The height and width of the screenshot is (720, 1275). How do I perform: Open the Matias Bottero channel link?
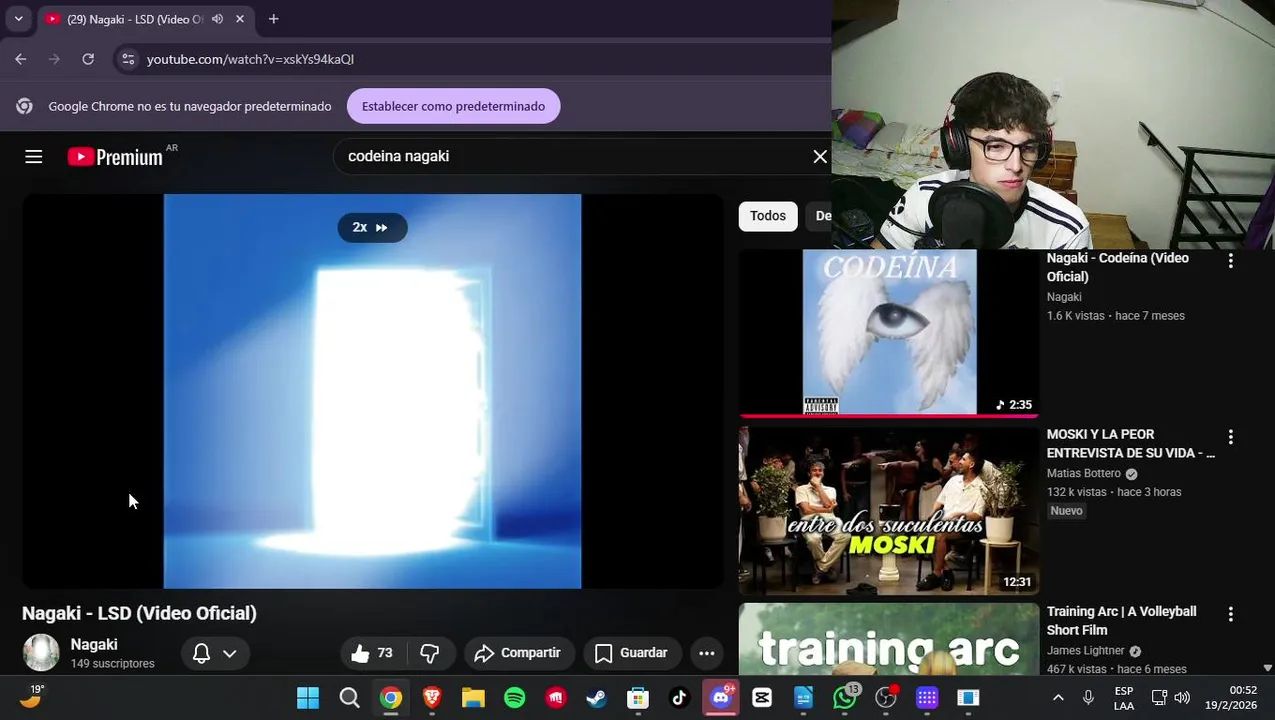(x=1084, y=473)
